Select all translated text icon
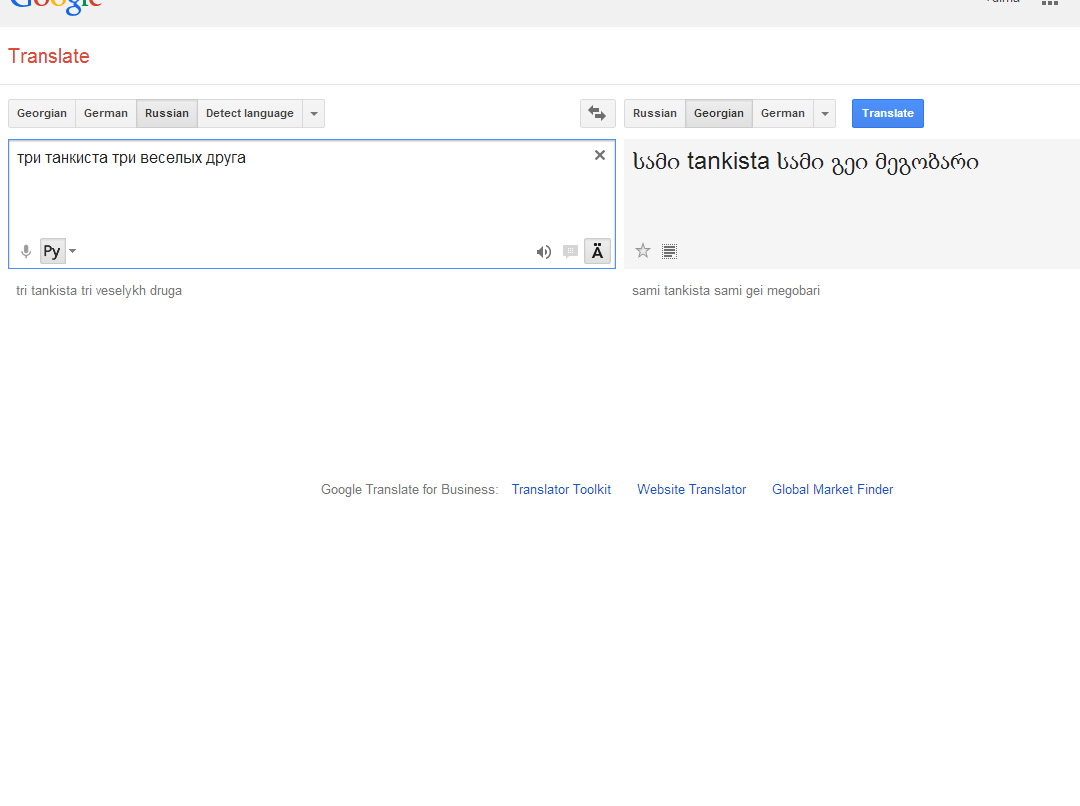1080x806 pixels. [x=669, y=251]
